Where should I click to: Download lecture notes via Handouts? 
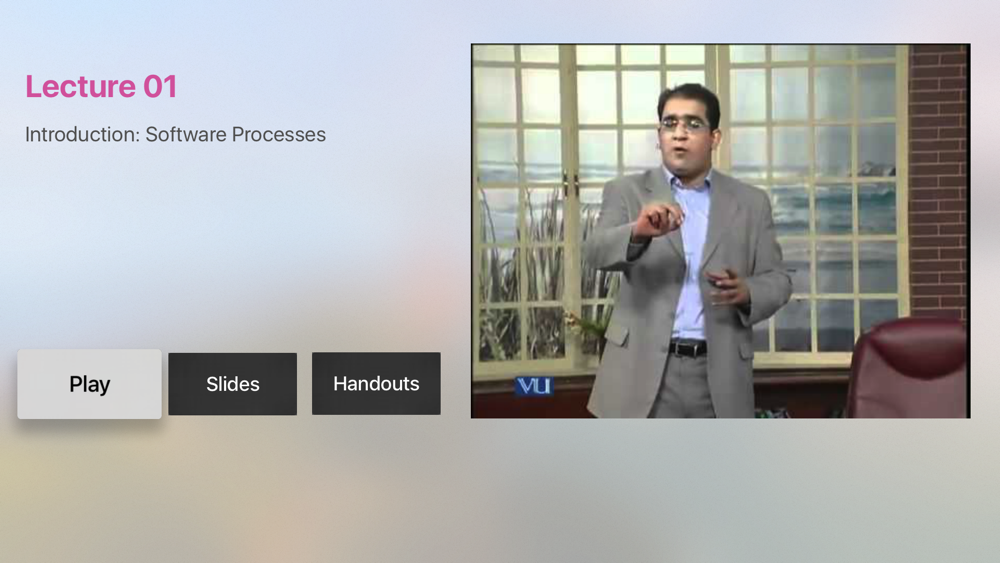376,384
